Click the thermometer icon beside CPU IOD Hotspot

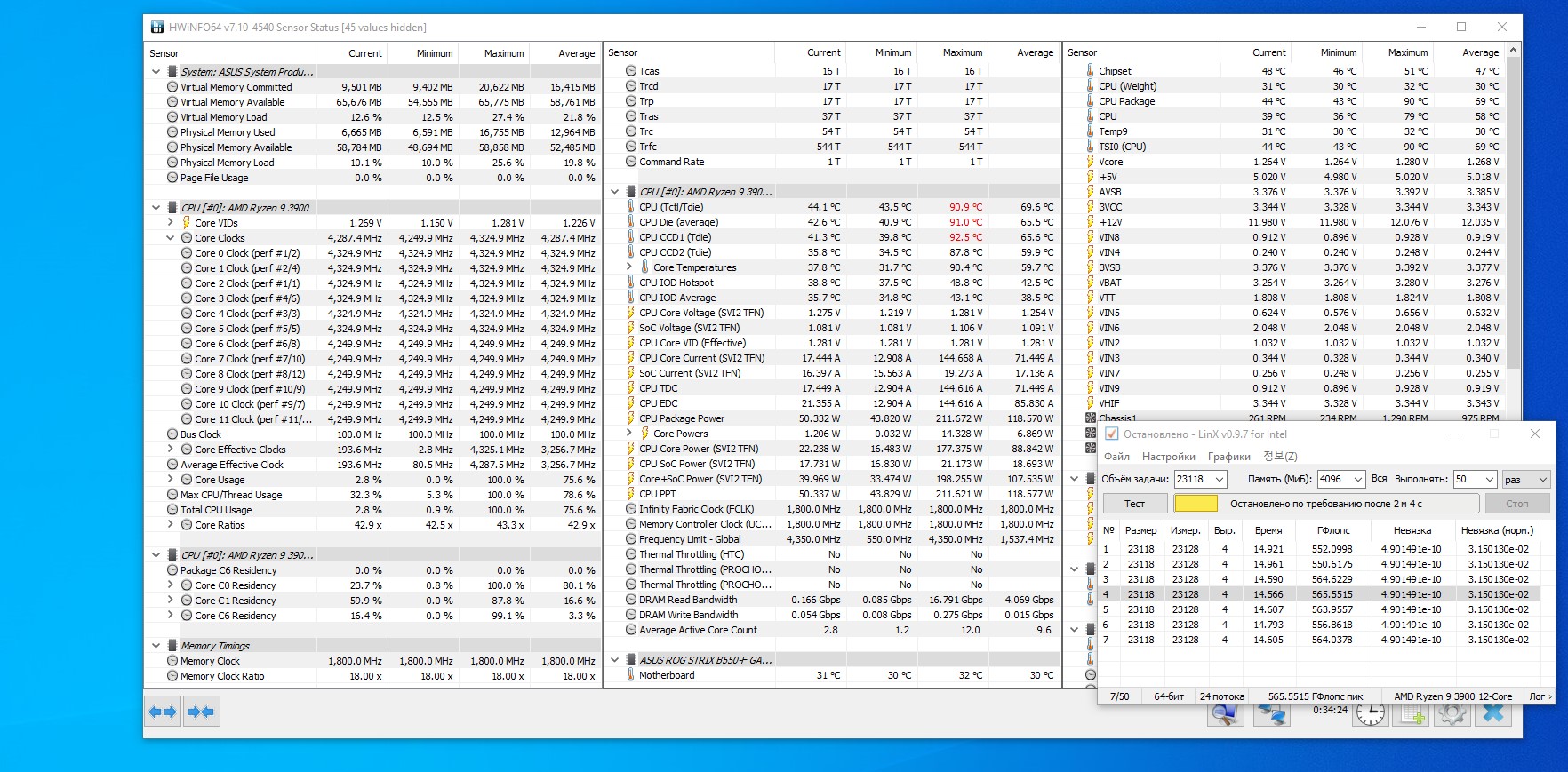pos(631,283)
